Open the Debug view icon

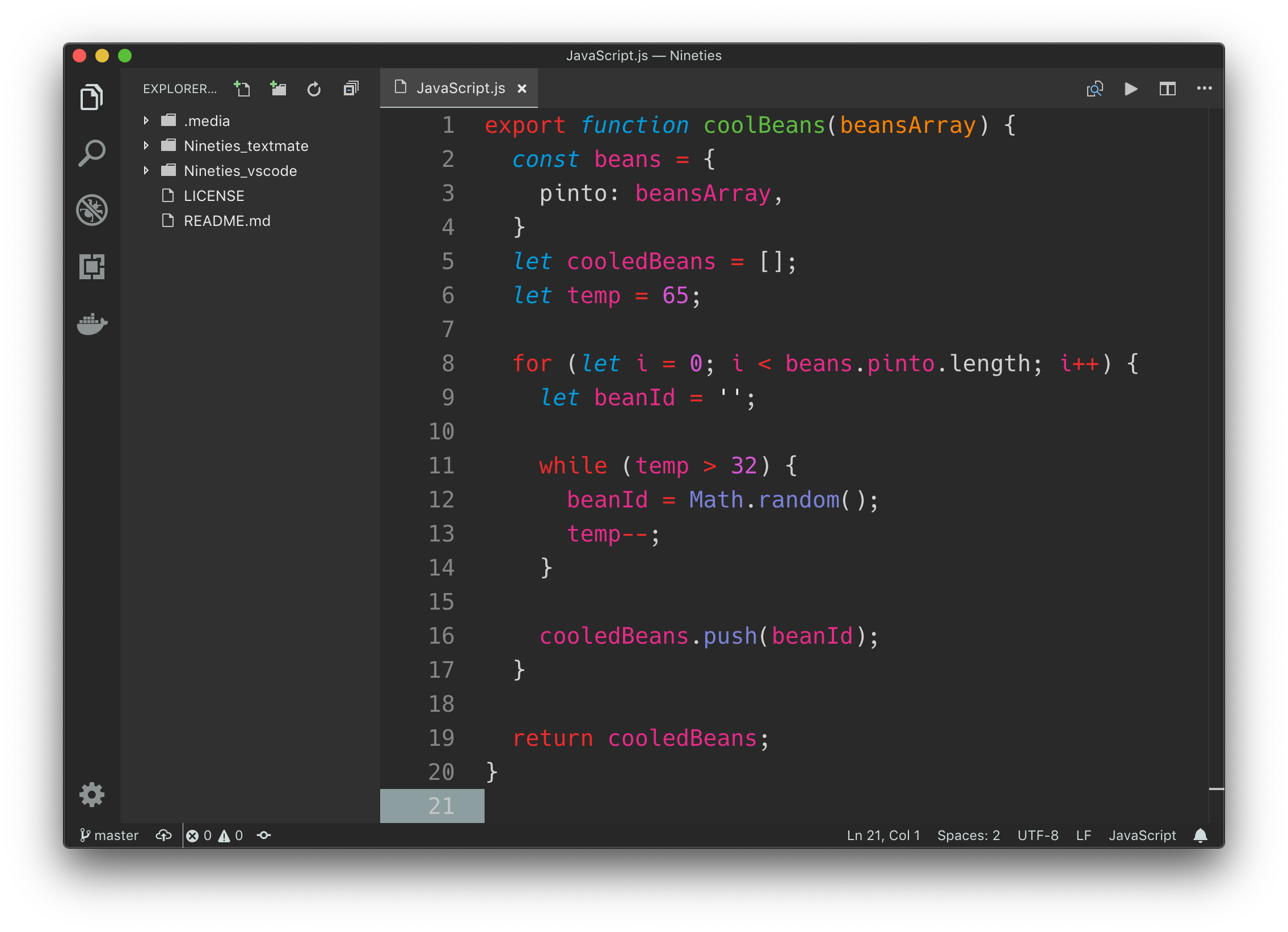(91, 209)
